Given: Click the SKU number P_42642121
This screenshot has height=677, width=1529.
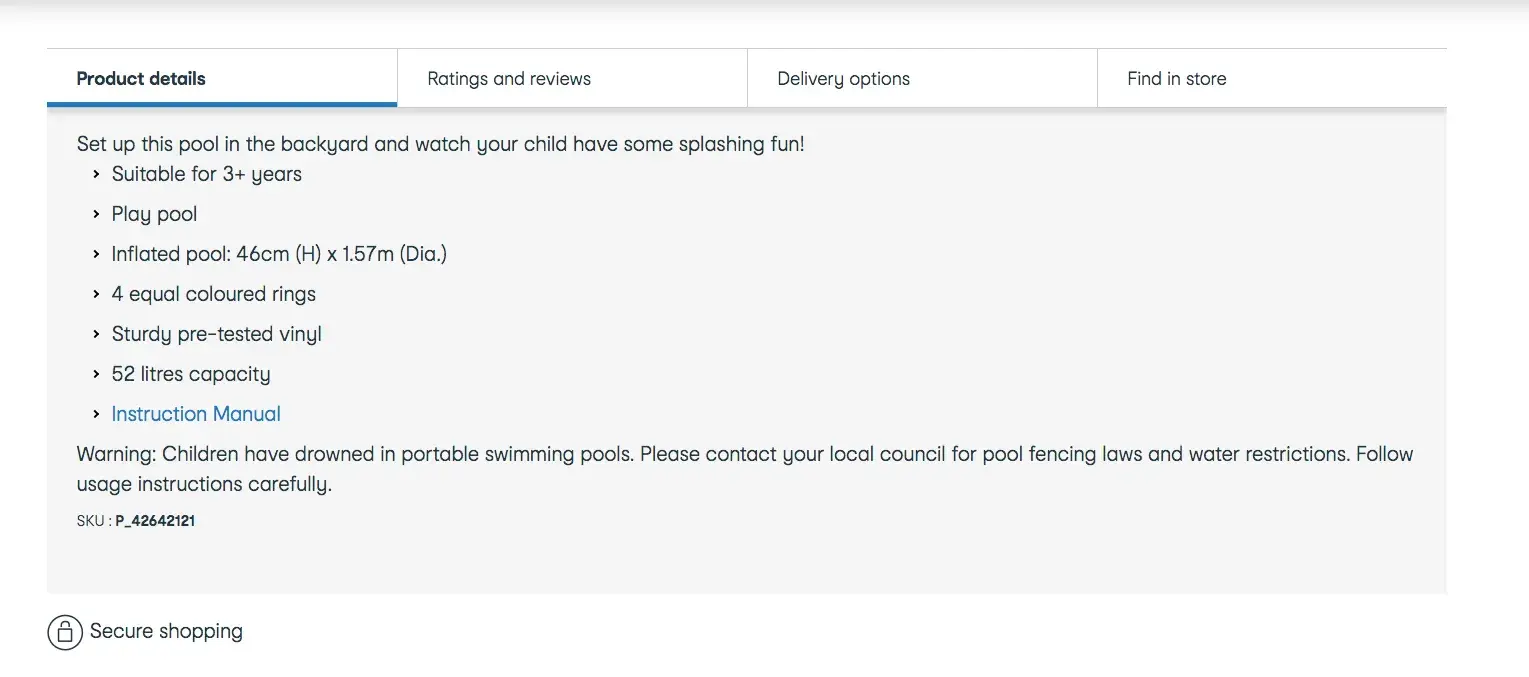Looking at the screenshot, I should point(155,521).
